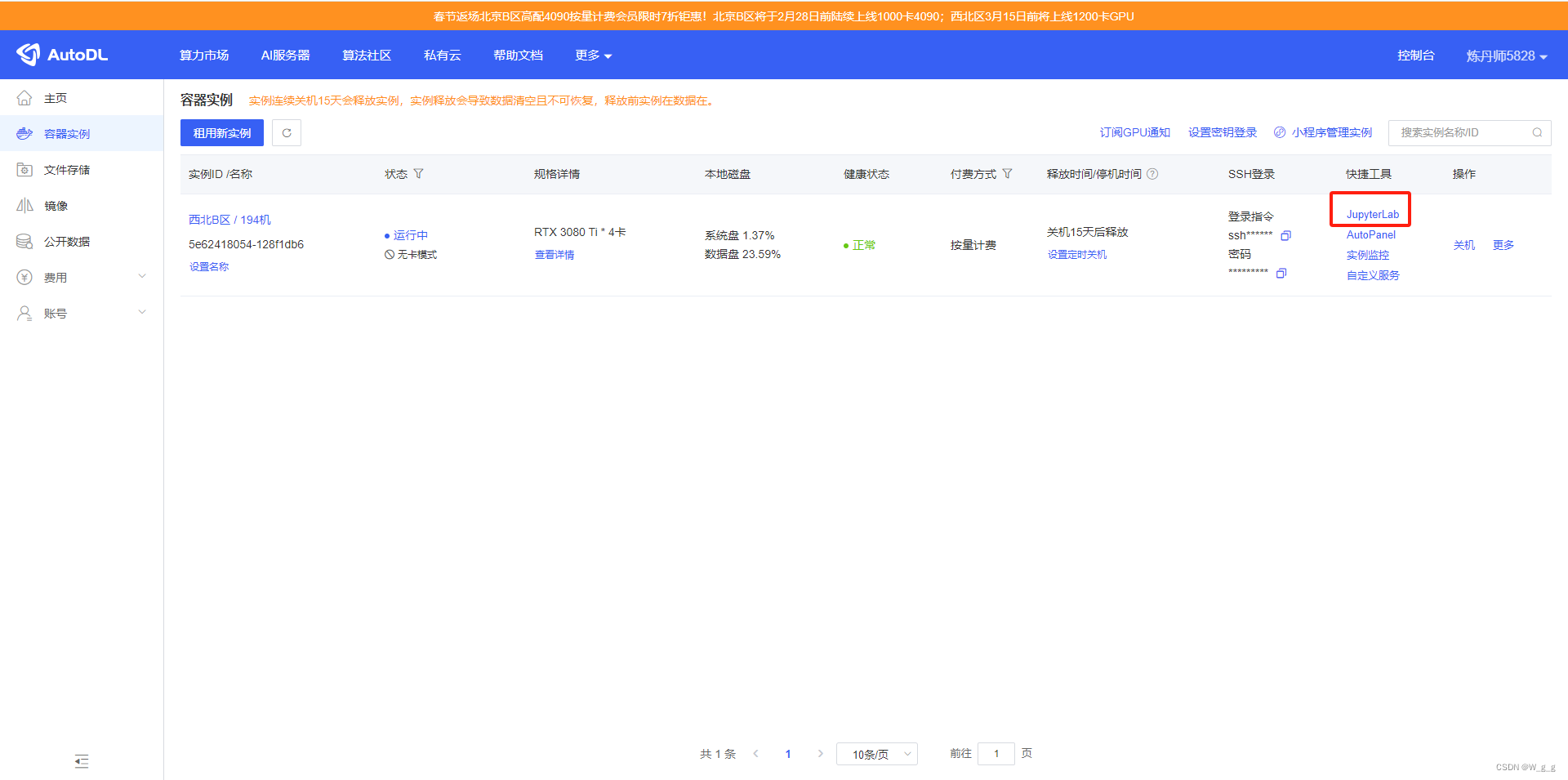Expand the 账号 section in the sidebar
Image resolution: width=1568 pixels, height=780 pixels.
click(x=82, y=312)
